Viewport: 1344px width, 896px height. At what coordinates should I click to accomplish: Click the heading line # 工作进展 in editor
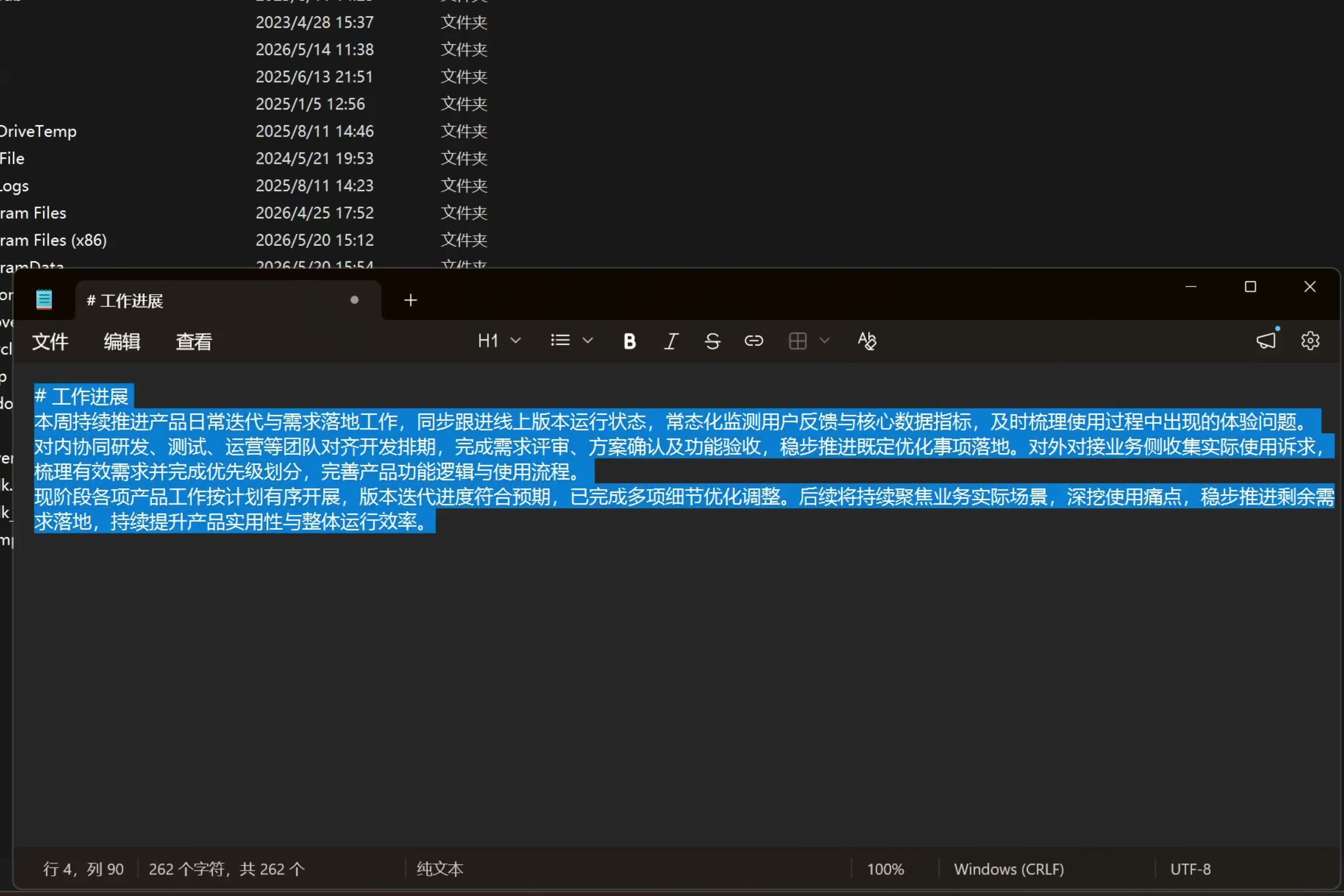click(x=82, y=396)
